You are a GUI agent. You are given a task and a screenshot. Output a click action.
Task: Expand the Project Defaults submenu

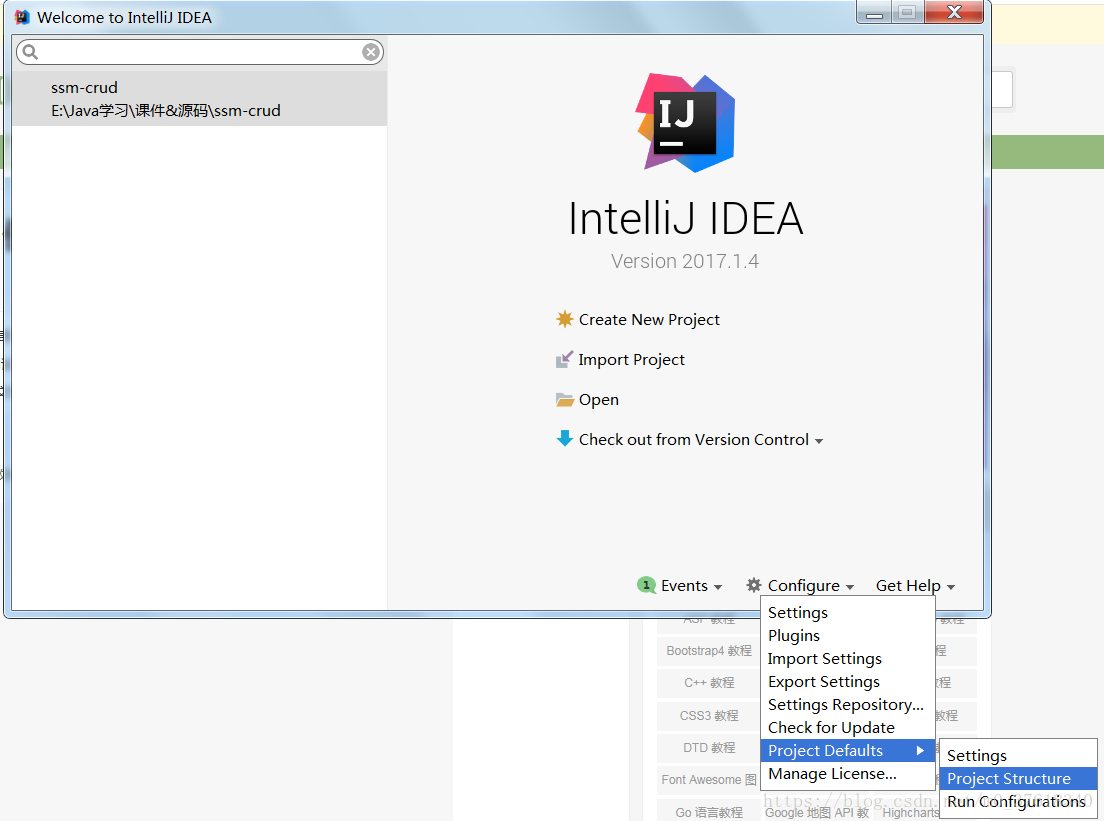848,751
